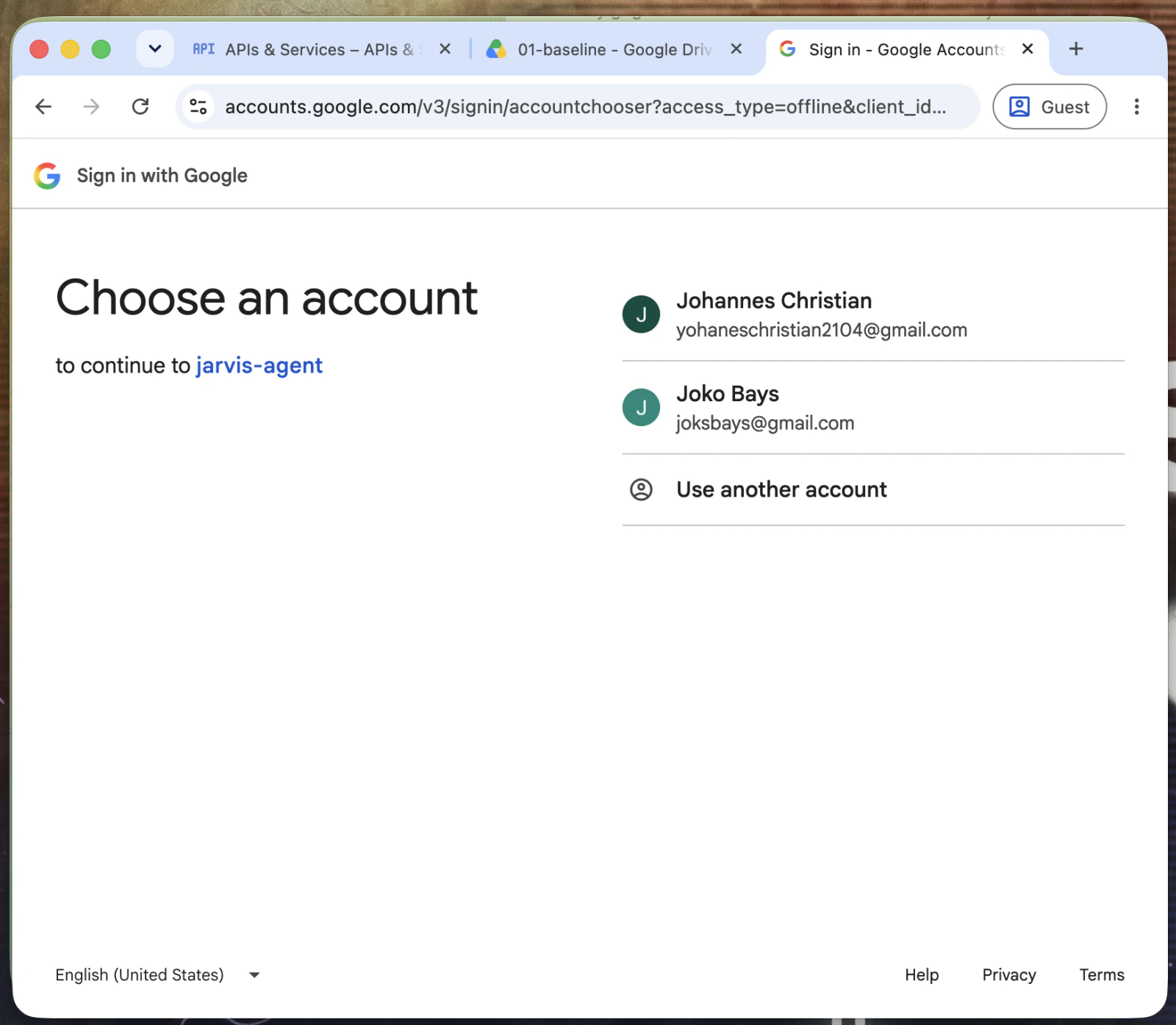Click Johannes Christian's avatar icon
The image size is (1176, 1025).
coord(641,314)
